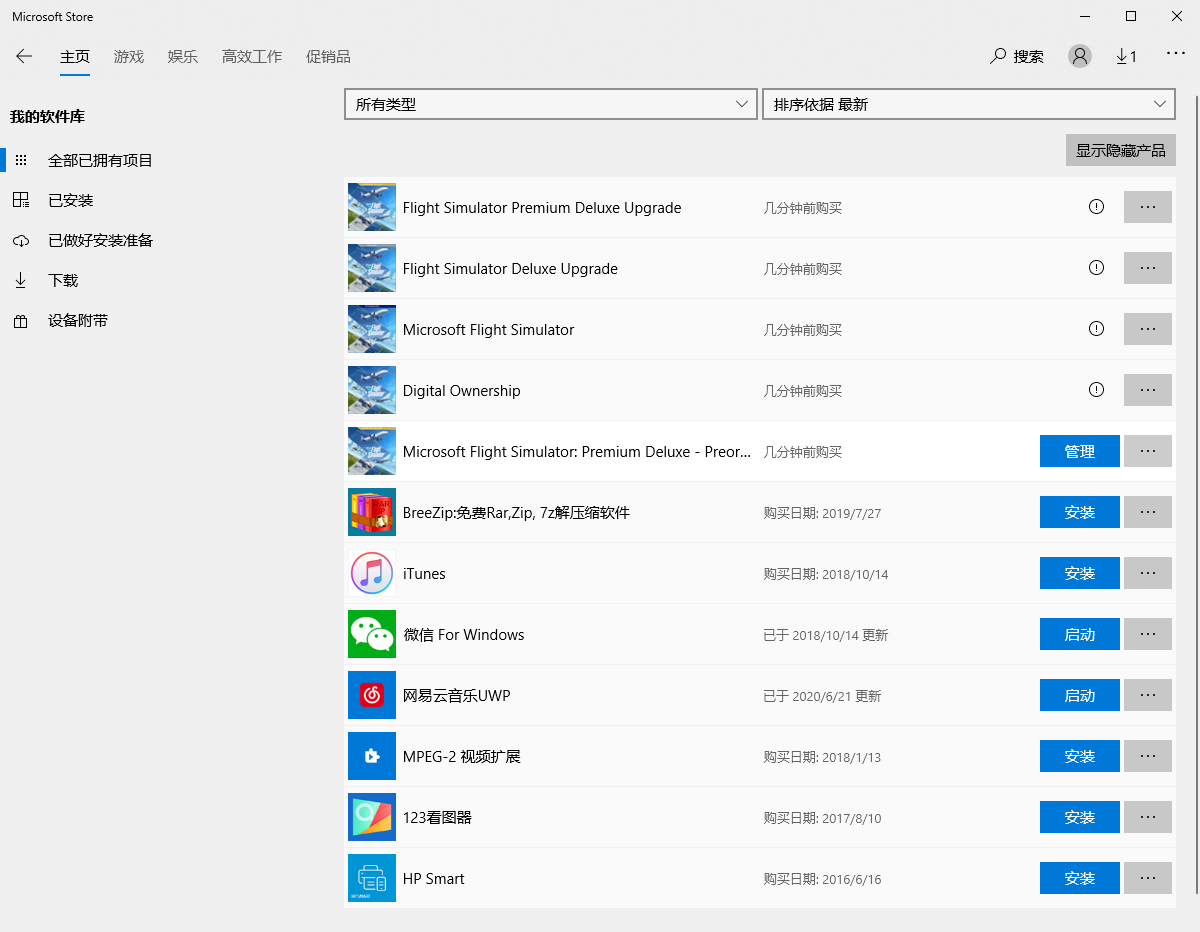Open more options for Flight Simulator Premium Deluxe Upgrade

click(1148, 207)
